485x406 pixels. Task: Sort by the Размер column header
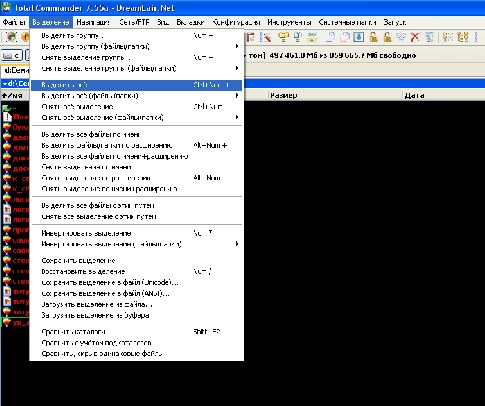click(335, 96)
